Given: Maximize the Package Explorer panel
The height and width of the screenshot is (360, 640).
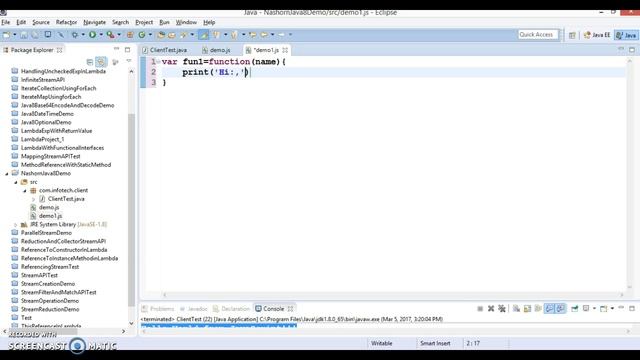Looking at the screenshot, I should (127, 50).
